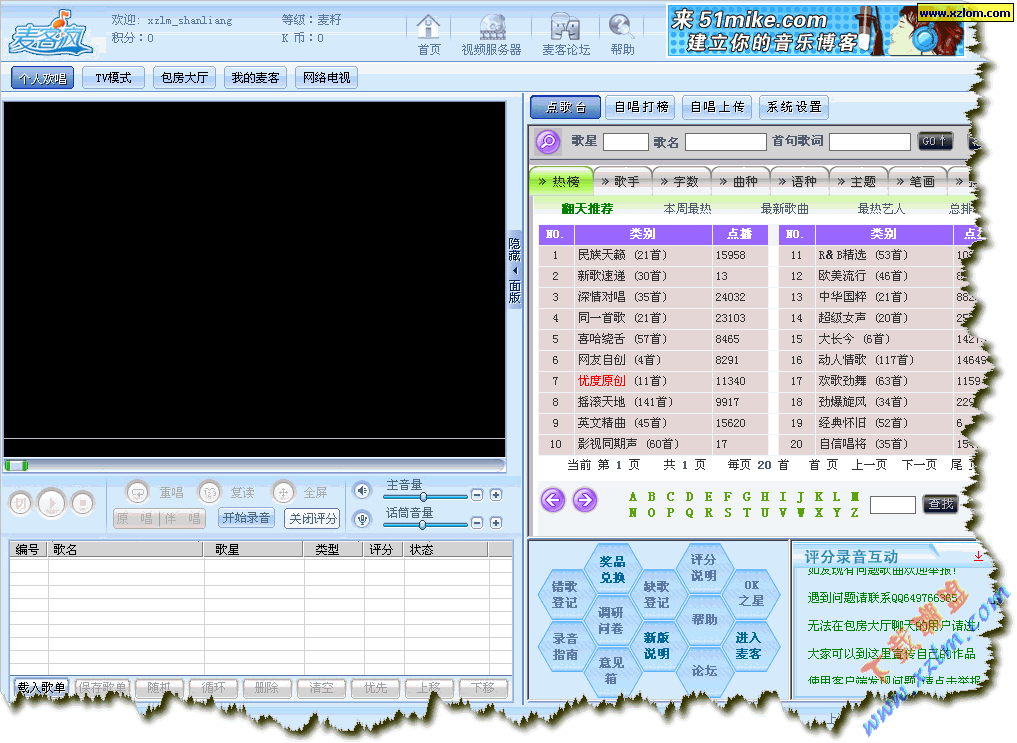Toggle the 关闭评分 scoring button
This screenshot has width=1017, height=743.
[312, 518]
